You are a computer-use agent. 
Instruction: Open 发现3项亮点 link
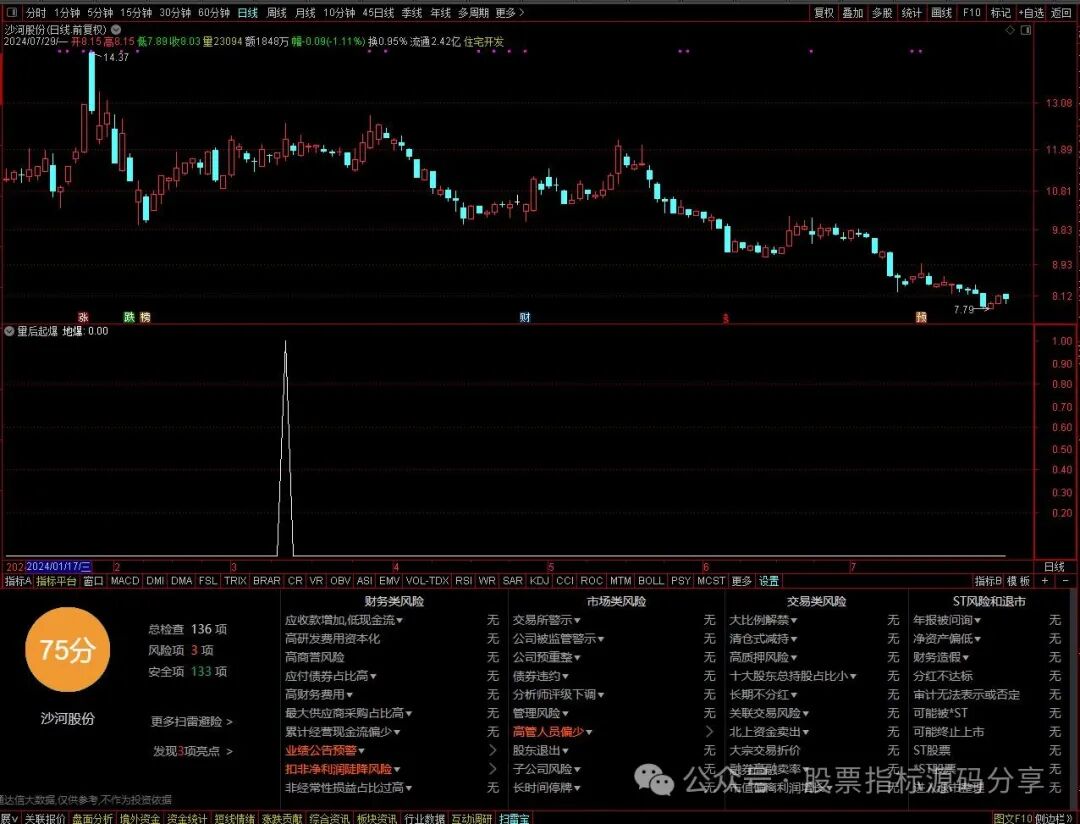tap(193, 751)
